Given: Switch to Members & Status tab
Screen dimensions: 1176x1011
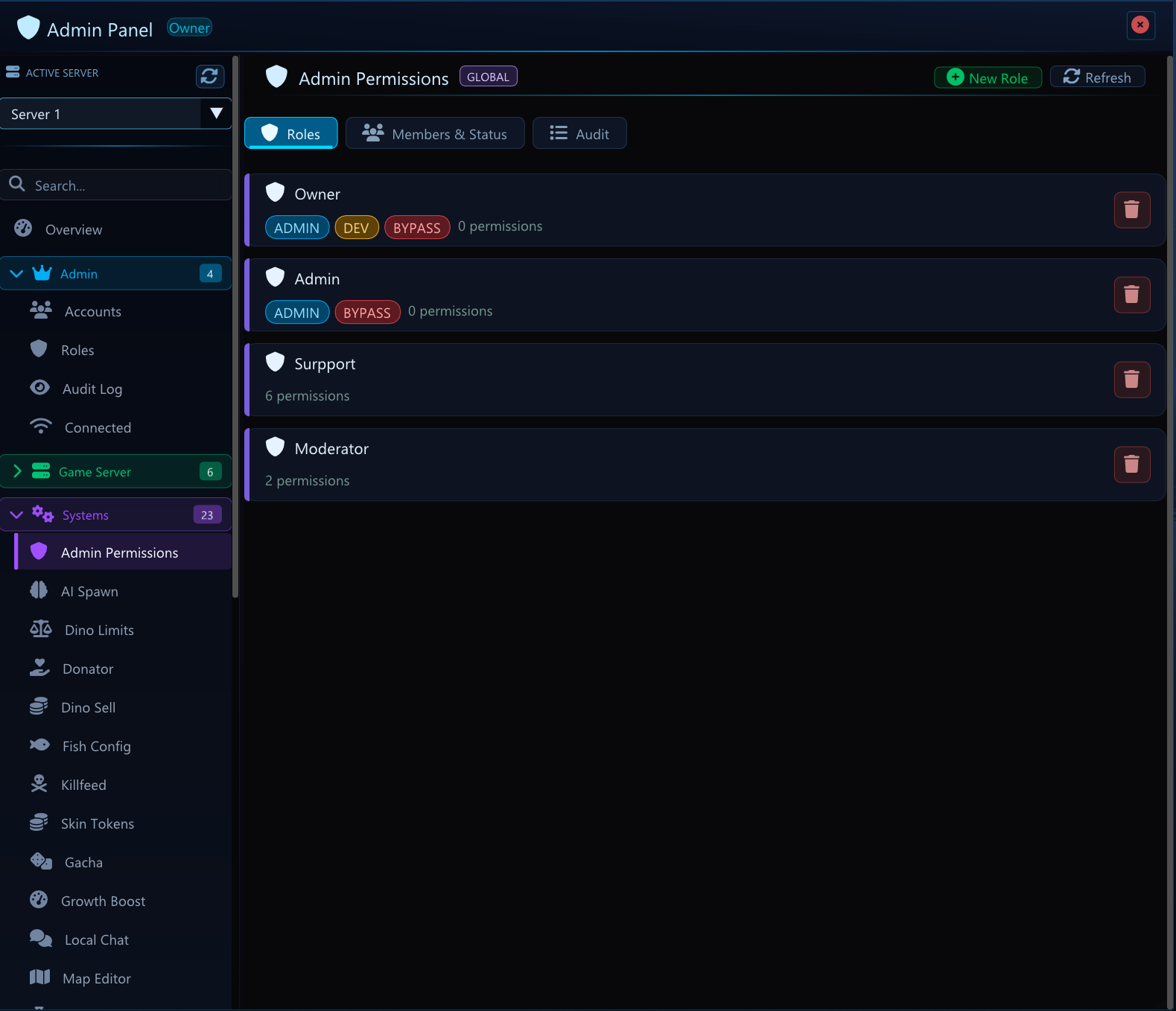Looking at the screenshot, I should click(x=435, y=133).
